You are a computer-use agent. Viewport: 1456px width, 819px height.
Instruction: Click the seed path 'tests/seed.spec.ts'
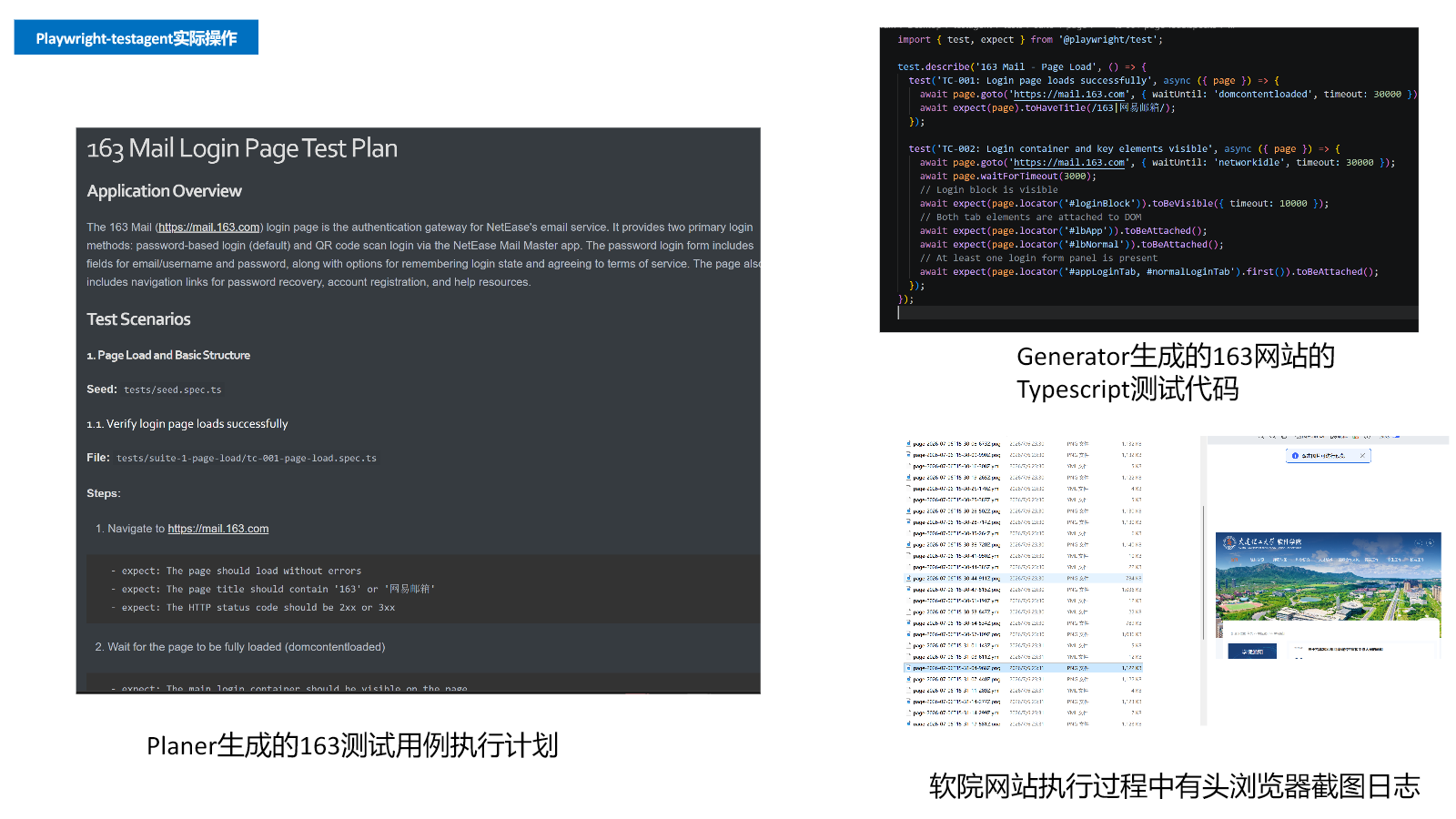point(173,390)
